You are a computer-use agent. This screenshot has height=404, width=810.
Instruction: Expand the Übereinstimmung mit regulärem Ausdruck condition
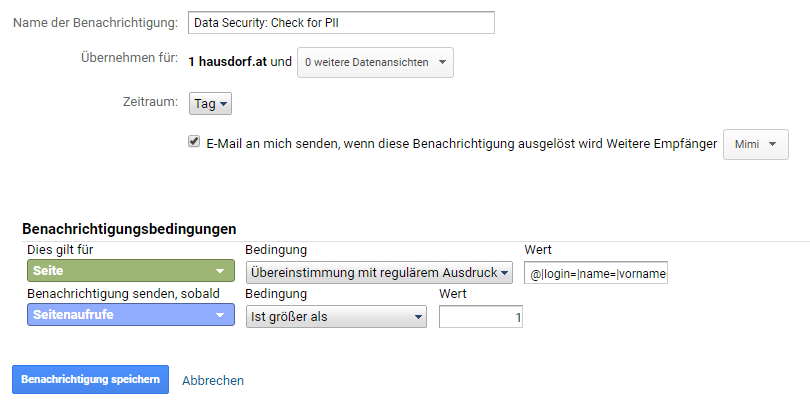(x=374, y=272)
